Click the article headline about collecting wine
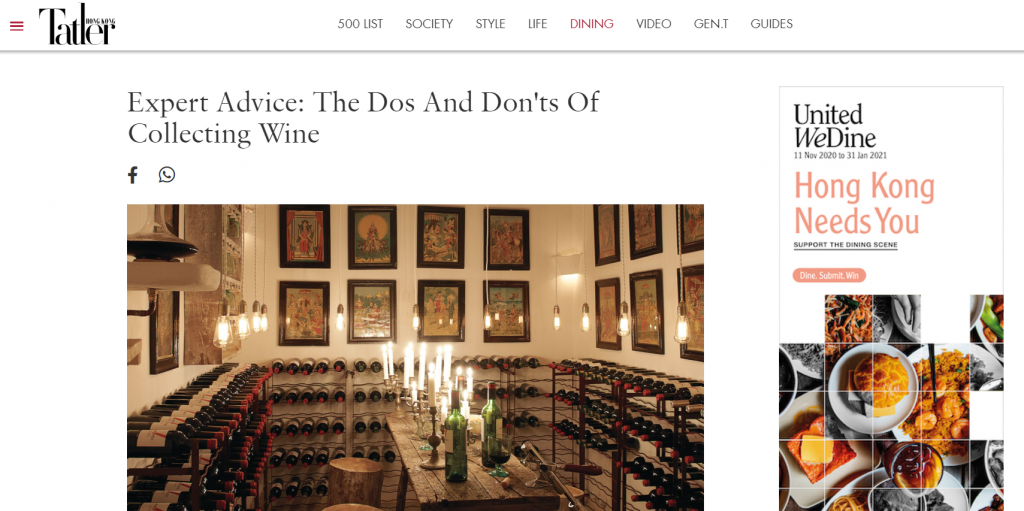This screenshot has height=511, width=1024. [x=363, y=118]
